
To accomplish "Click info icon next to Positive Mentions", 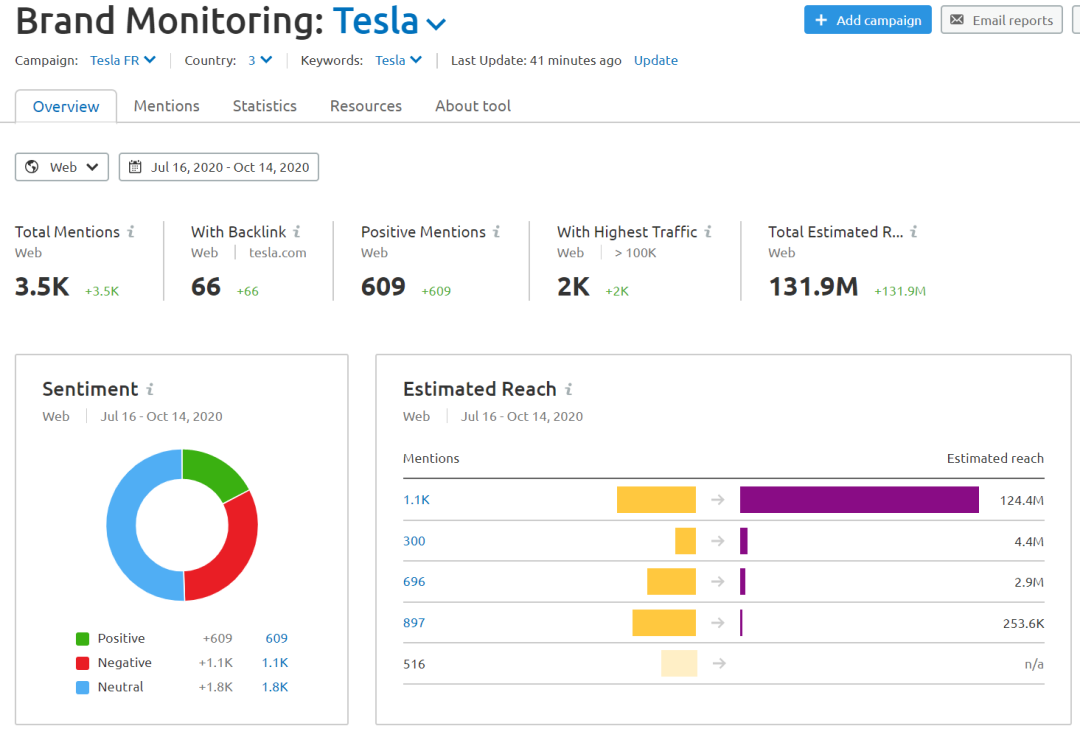I will (x=497, y=232).
